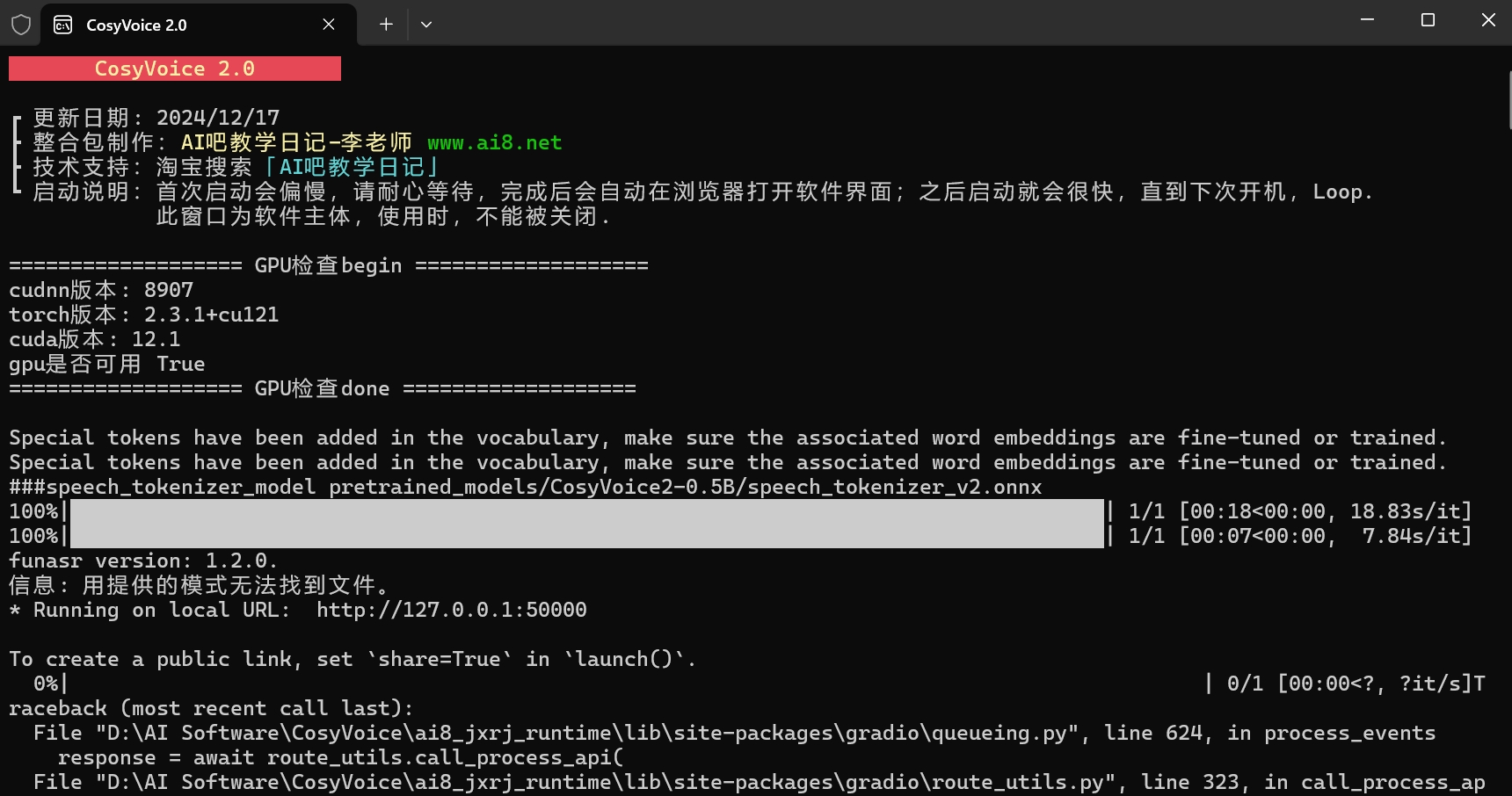Click the route_utils.py line 323 traceback line
This screenshot has width=1512, height=796.
pyautogui.click(x=759, y=782)
